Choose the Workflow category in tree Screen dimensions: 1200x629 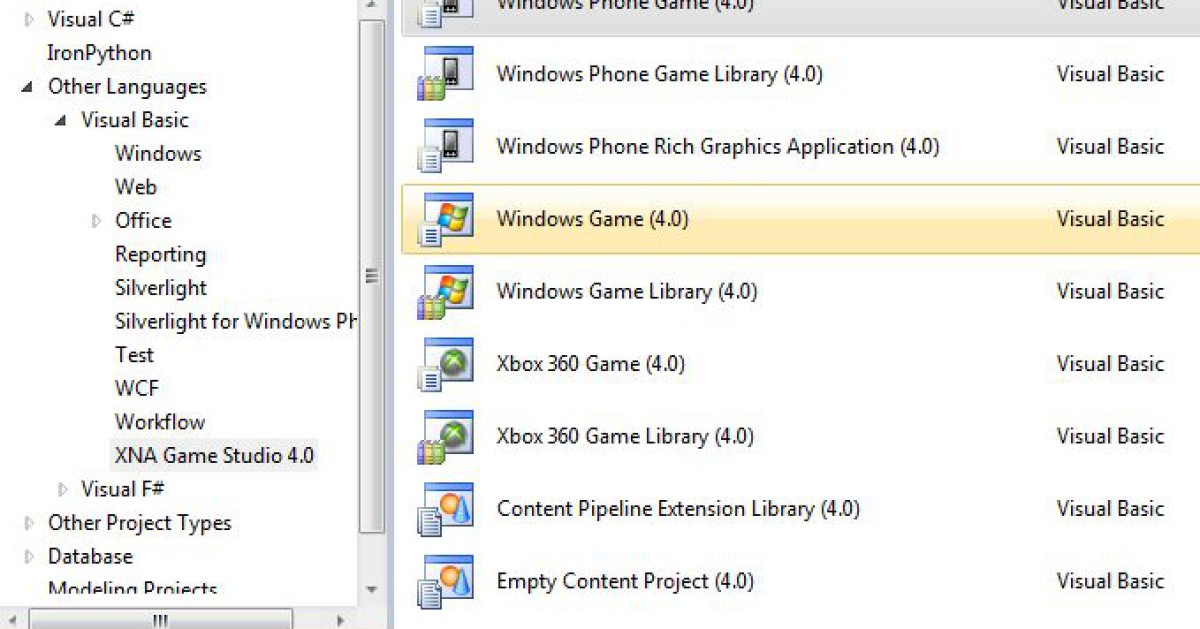point(159,422)
